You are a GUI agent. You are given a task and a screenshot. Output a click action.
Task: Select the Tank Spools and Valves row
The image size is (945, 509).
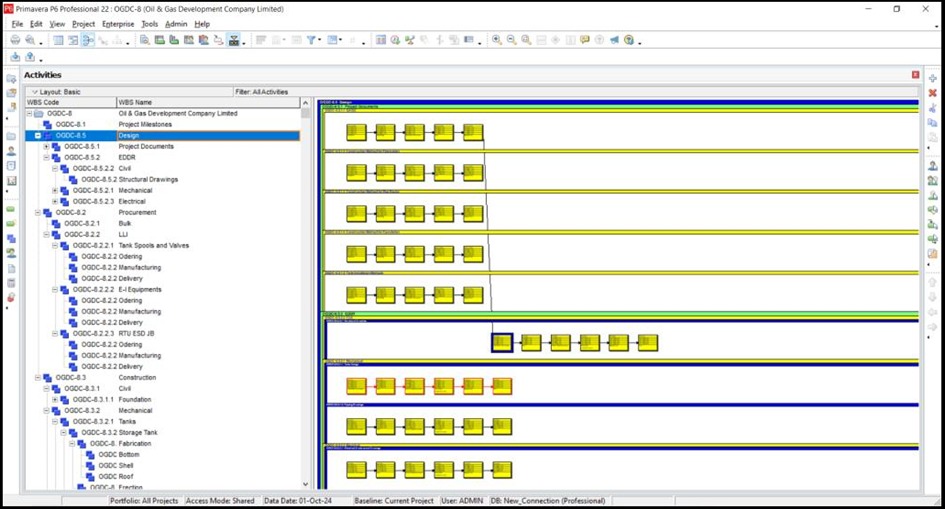(163, 246)
